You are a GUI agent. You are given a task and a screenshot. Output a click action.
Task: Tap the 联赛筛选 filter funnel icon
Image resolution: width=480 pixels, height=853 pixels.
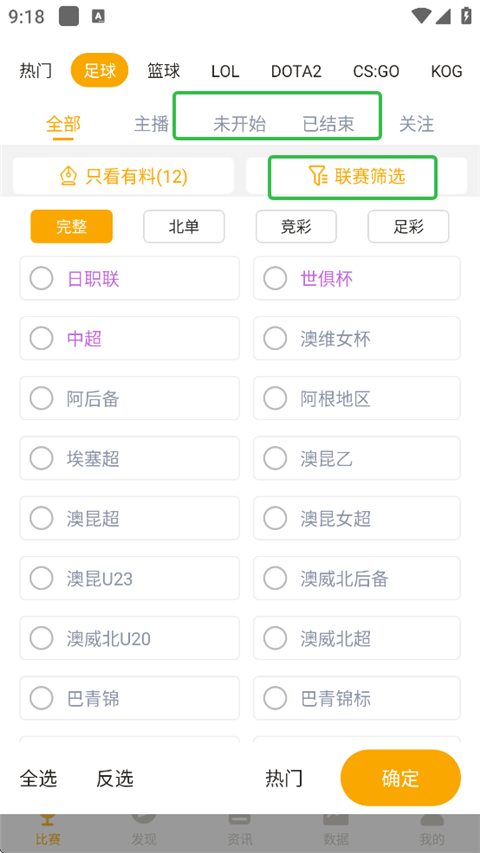coord(318,176)
